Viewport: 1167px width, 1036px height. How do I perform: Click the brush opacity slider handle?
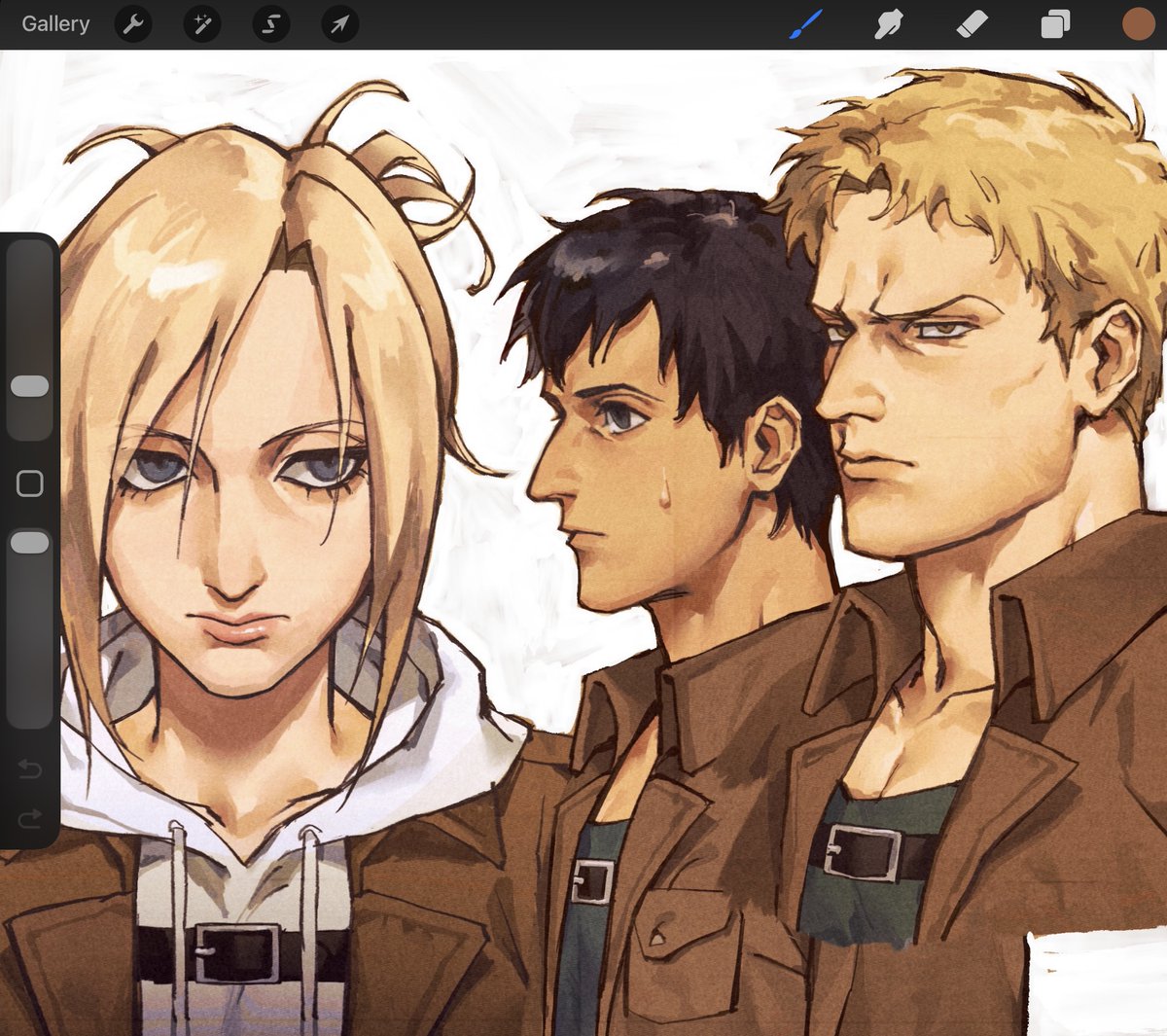coord(29,542)
